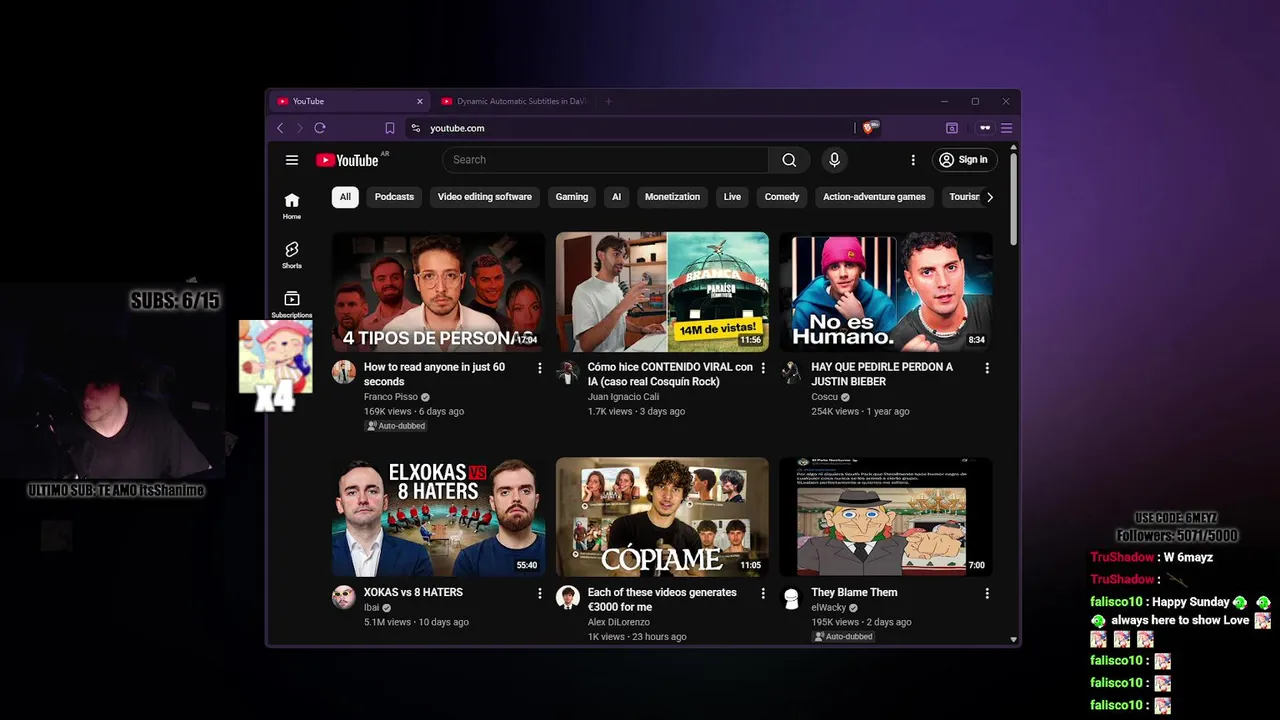The width and height of the screenshot is (1280, 720).
Task: Reload the youtube.com page
Action: pyautogui.click(x=320, y=128)
